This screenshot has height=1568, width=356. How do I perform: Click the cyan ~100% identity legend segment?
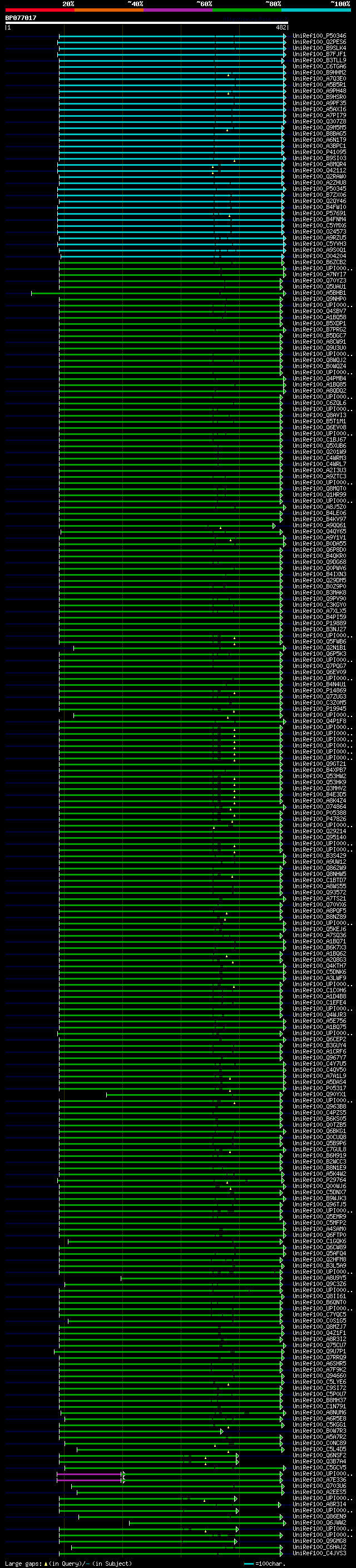point(316,10)
